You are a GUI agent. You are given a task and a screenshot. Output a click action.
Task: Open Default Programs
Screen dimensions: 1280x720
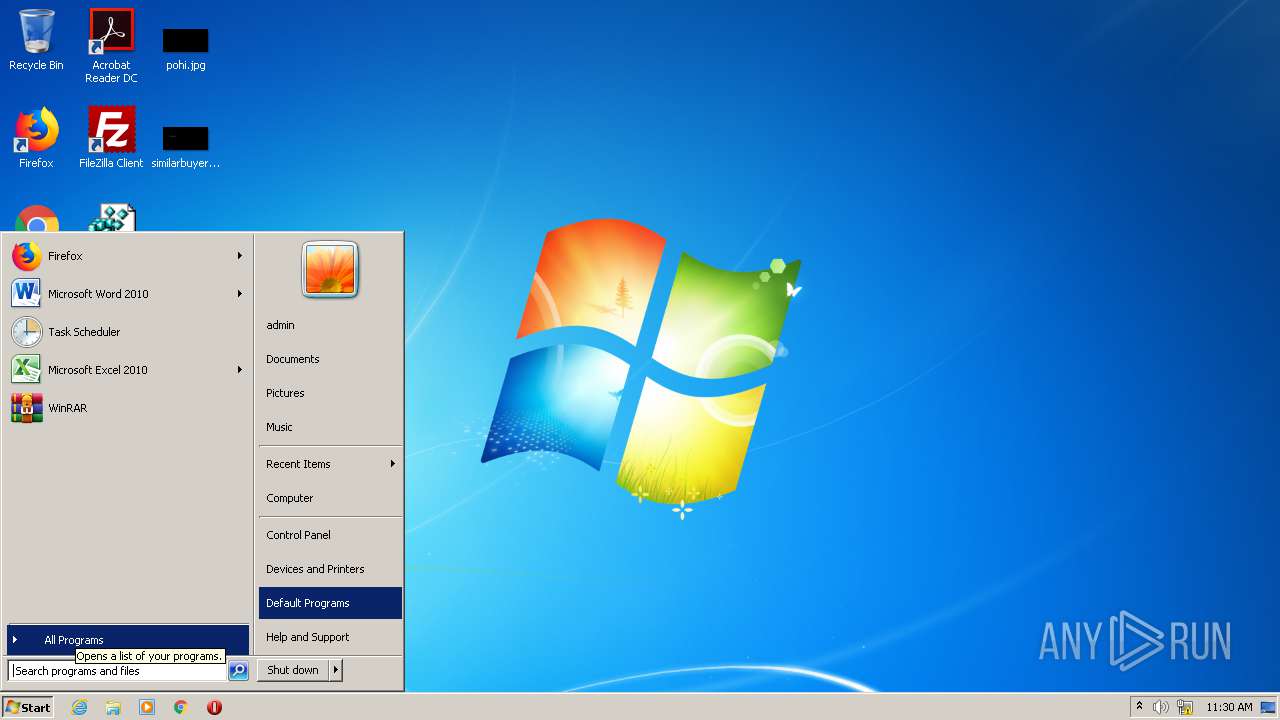coord(330,603)
